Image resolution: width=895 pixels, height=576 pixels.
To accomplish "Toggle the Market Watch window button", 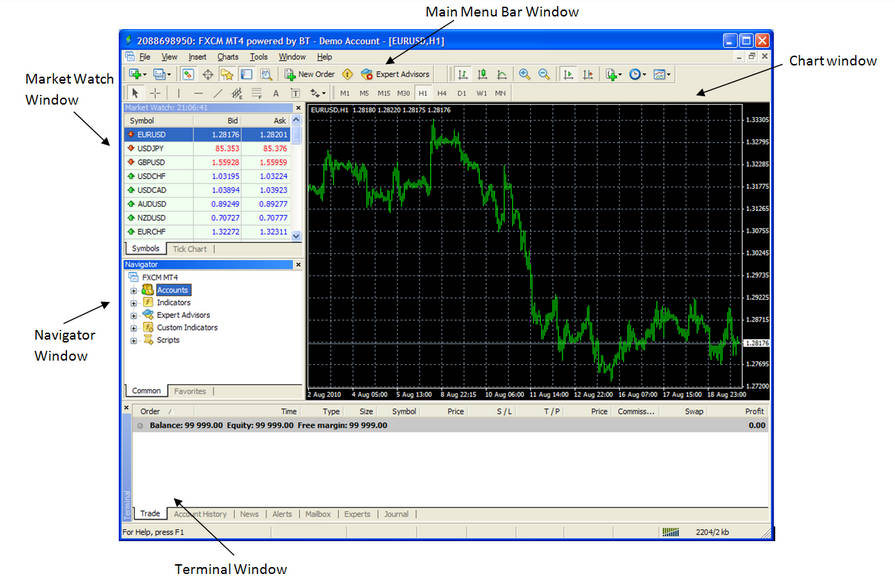I will click(188, 74).
